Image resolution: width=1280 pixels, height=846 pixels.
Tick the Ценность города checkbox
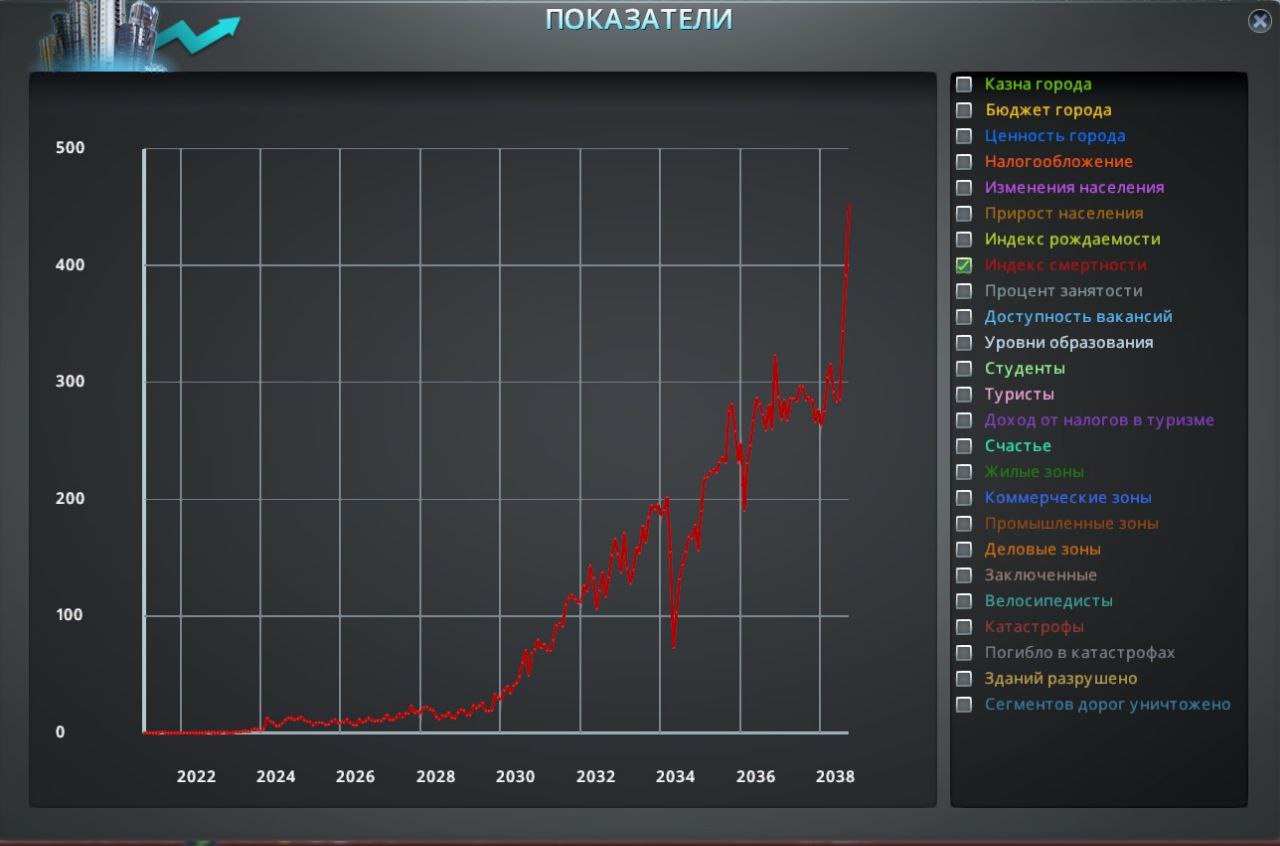[x=964, y=136]
